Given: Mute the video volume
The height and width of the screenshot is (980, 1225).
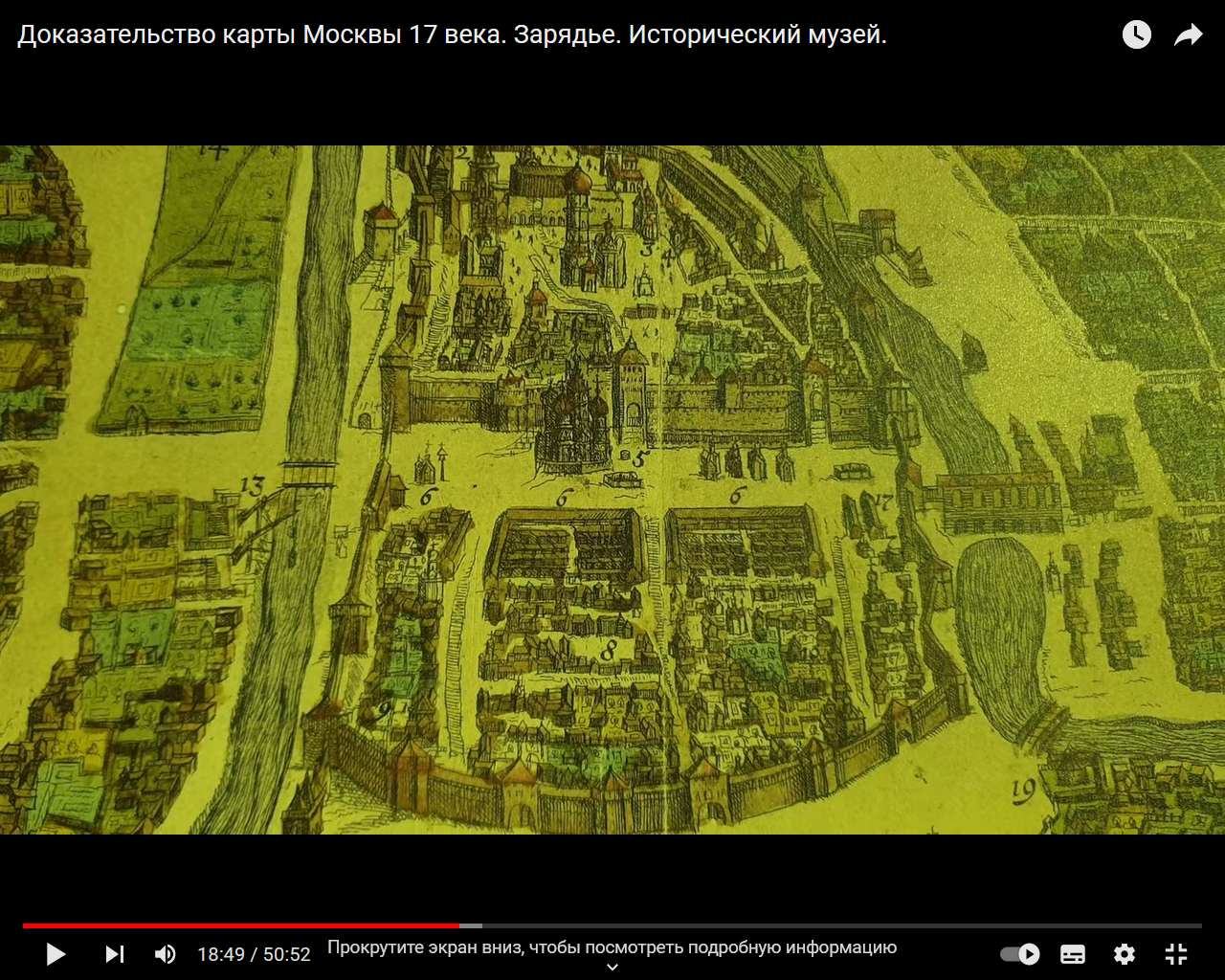Looking at the screenshot, I should pyautogui.click(x=166, y=954).
